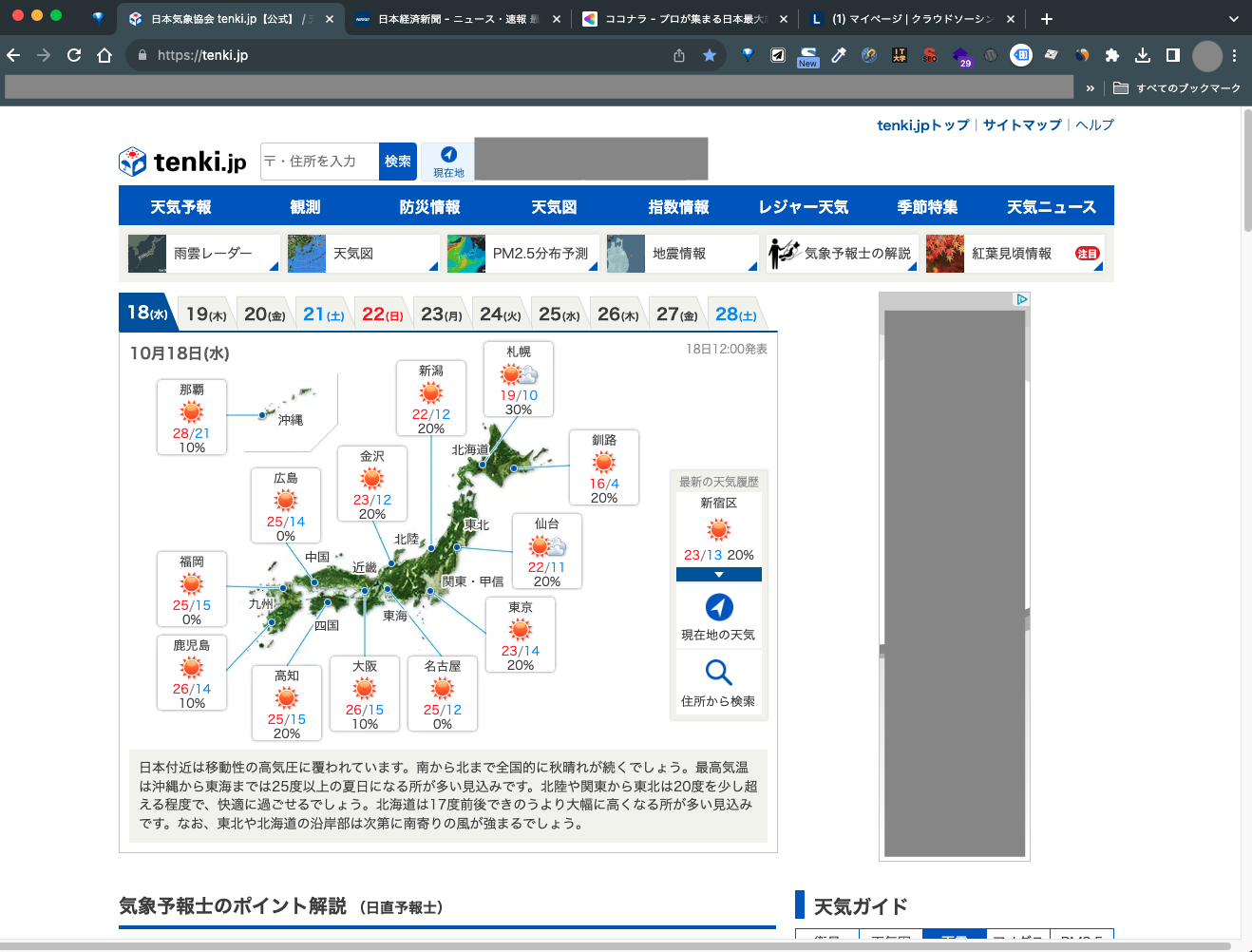
Task: Click the 現在地の天気 compass icon
Action: (x=718, y=607)
